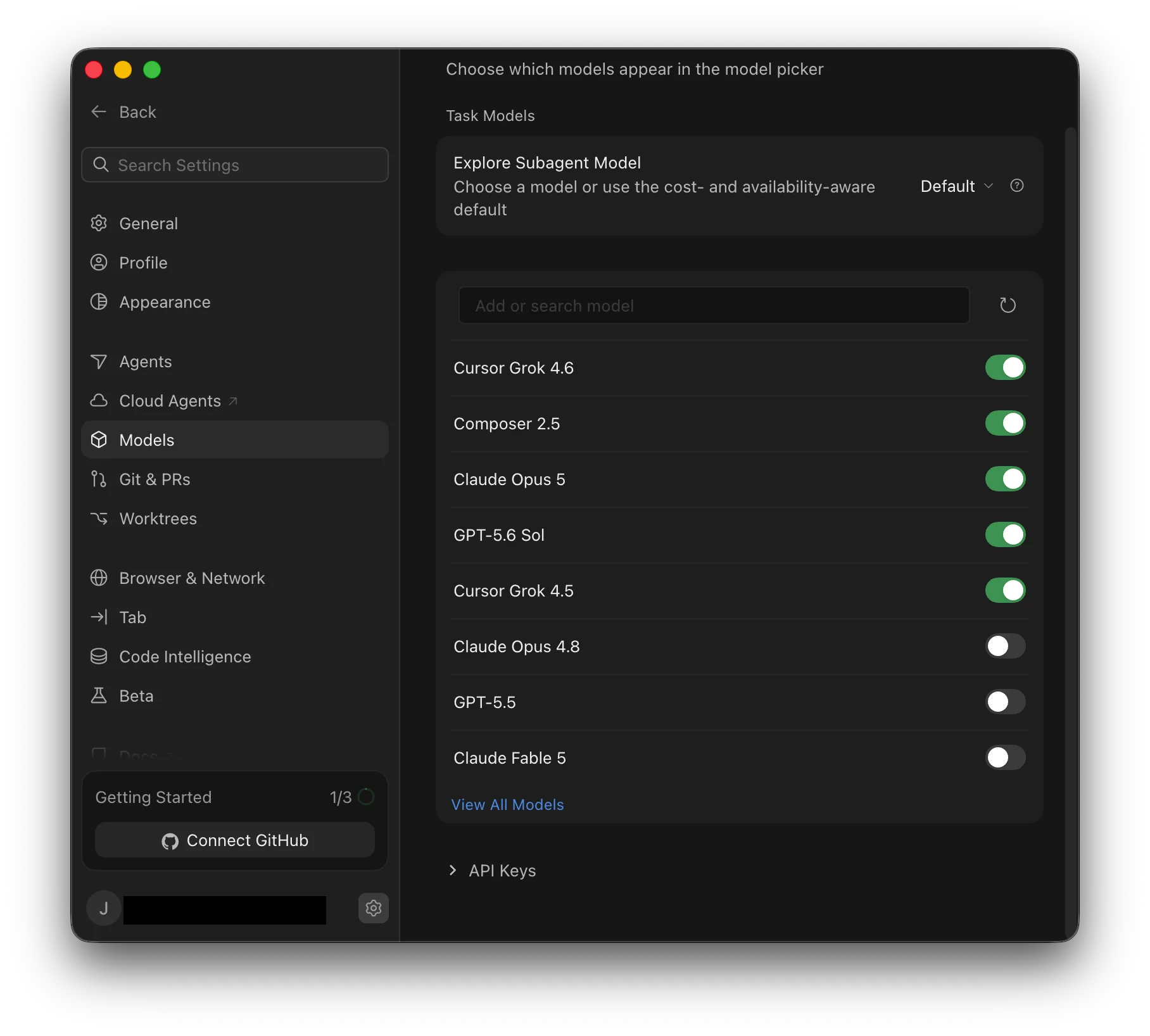This screenshot has width=1150, height=1036.
Task: Click the General gear icon
Action: pos(99,223)
